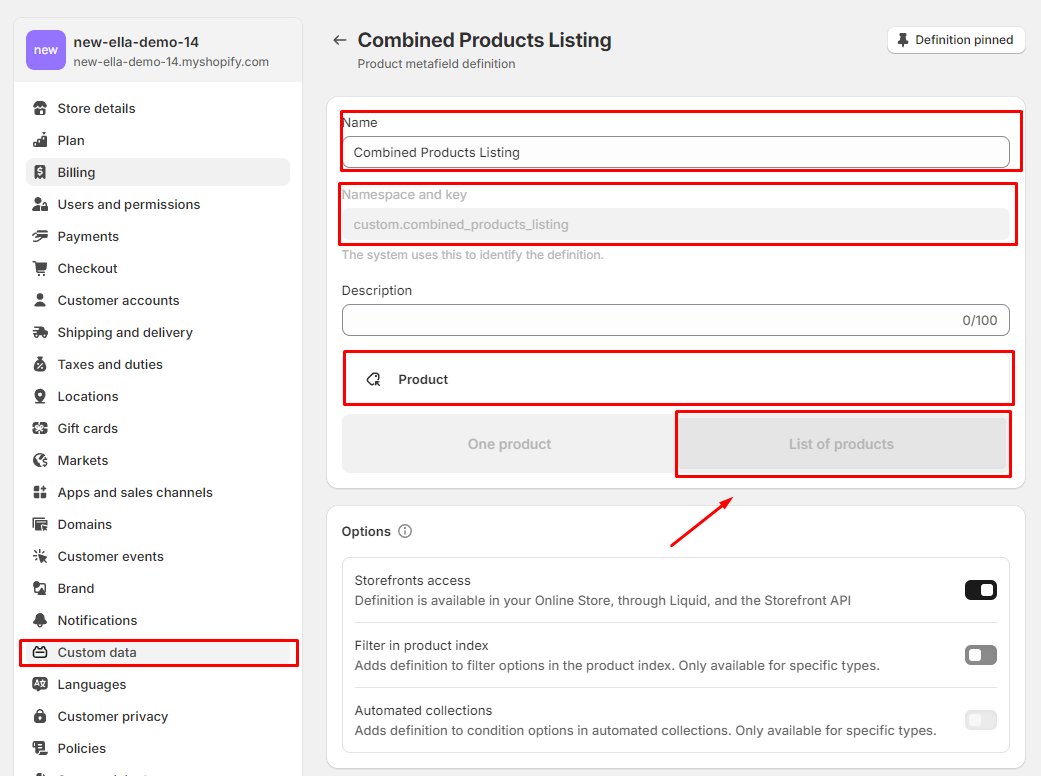Click the Options info icon

[405, 531]
